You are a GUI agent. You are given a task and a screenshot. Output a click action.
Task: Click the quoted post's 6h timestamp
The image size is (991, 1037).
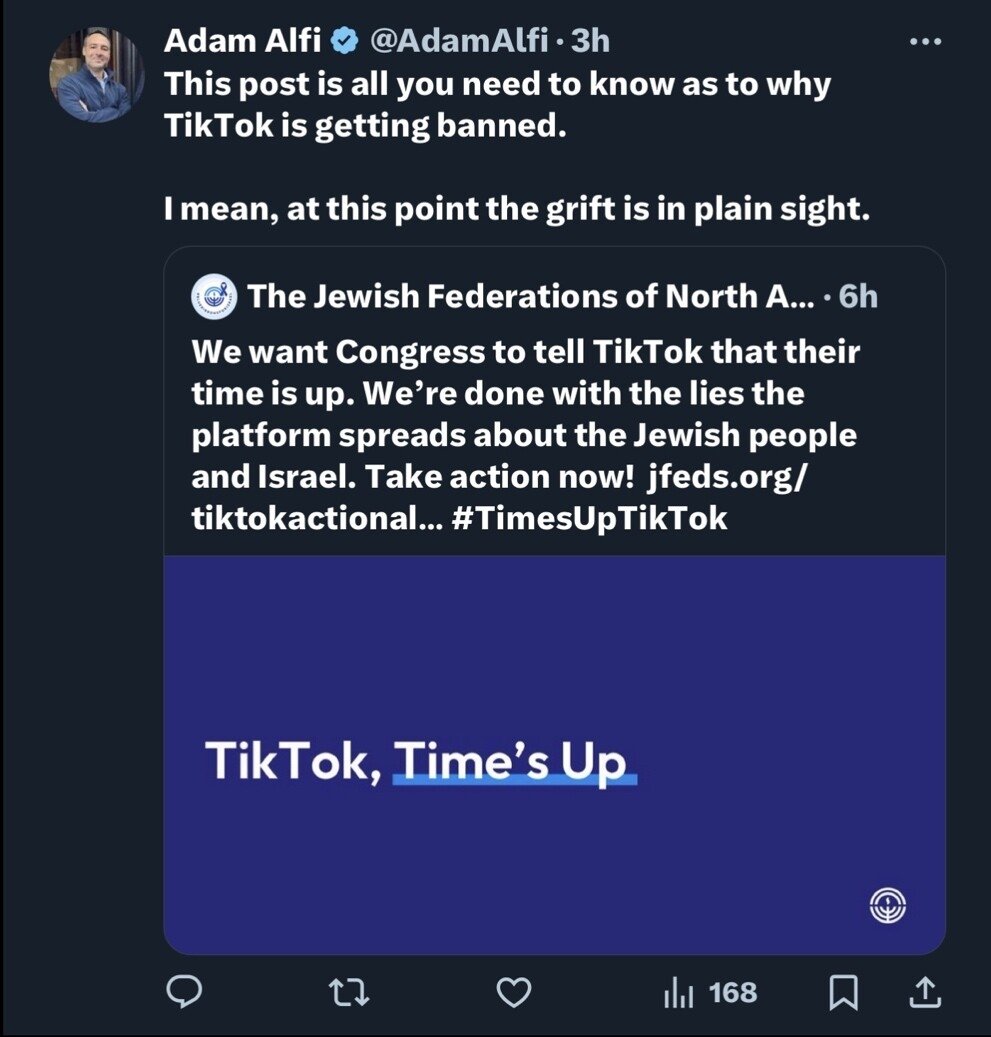pos(858,296)
